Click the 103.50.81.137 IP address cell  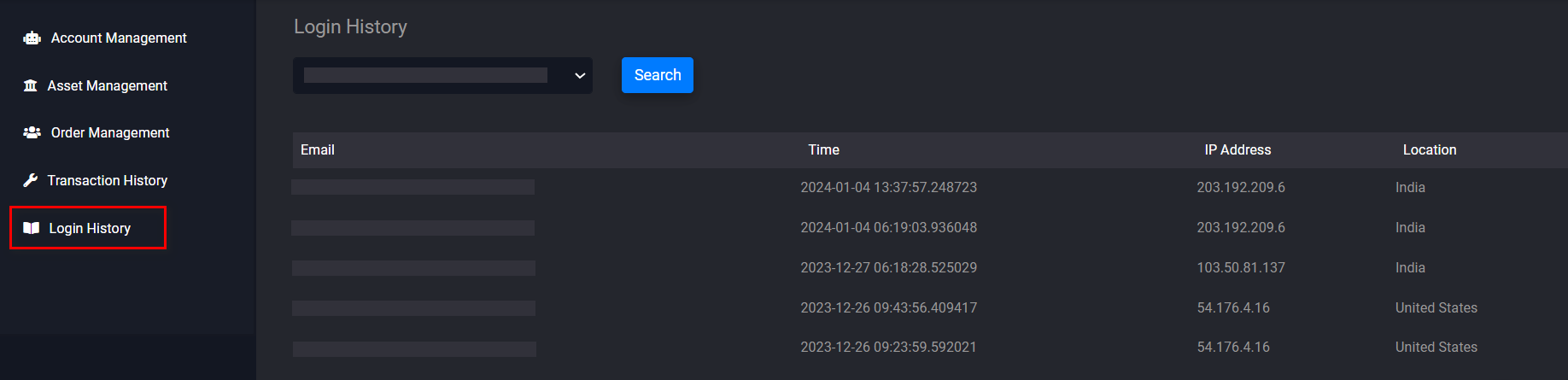coord(1241,267)
